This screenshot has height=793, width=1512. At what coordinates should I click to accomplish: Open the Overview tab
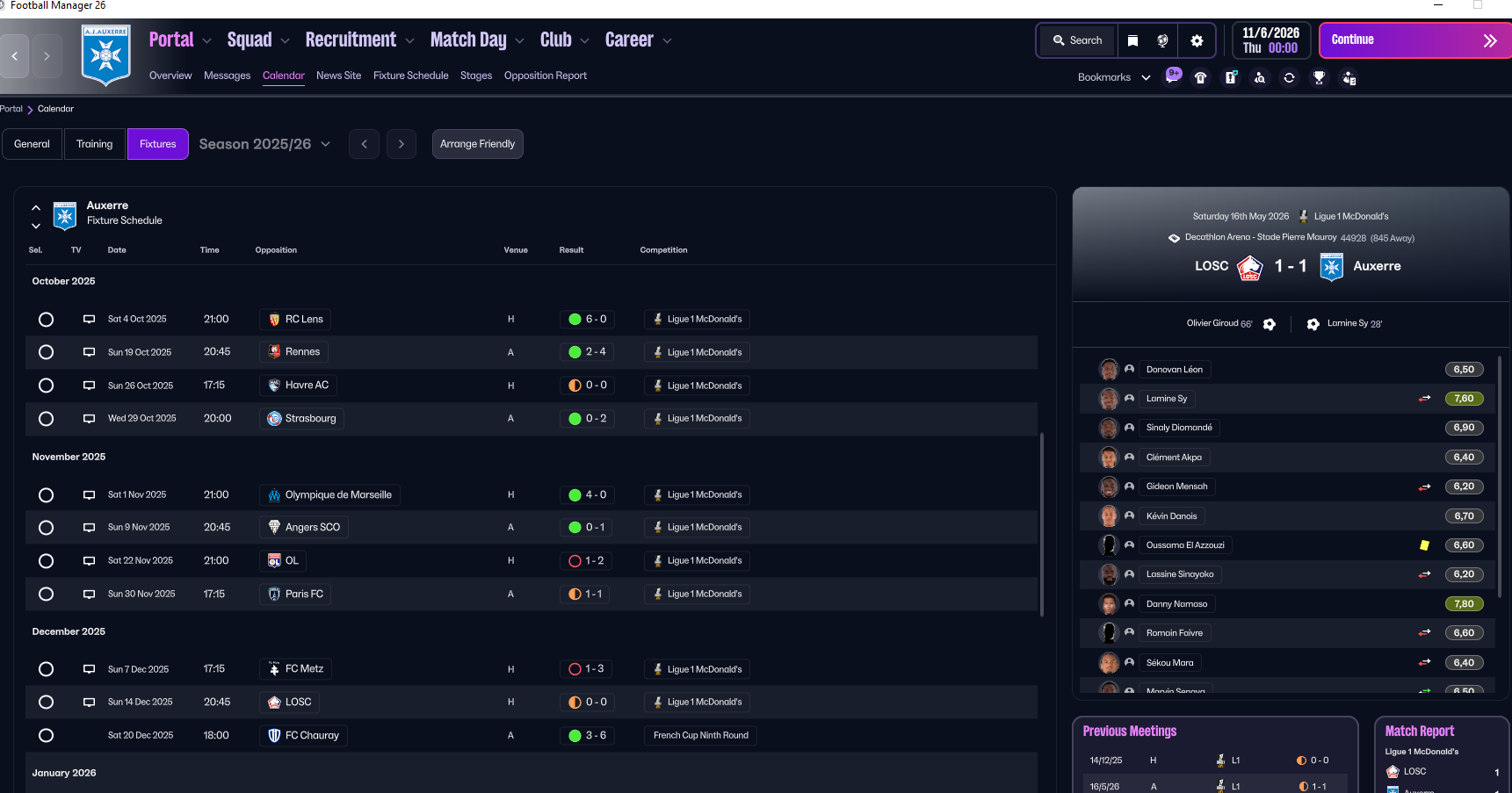pyautogui.click(x=170, y=76)
